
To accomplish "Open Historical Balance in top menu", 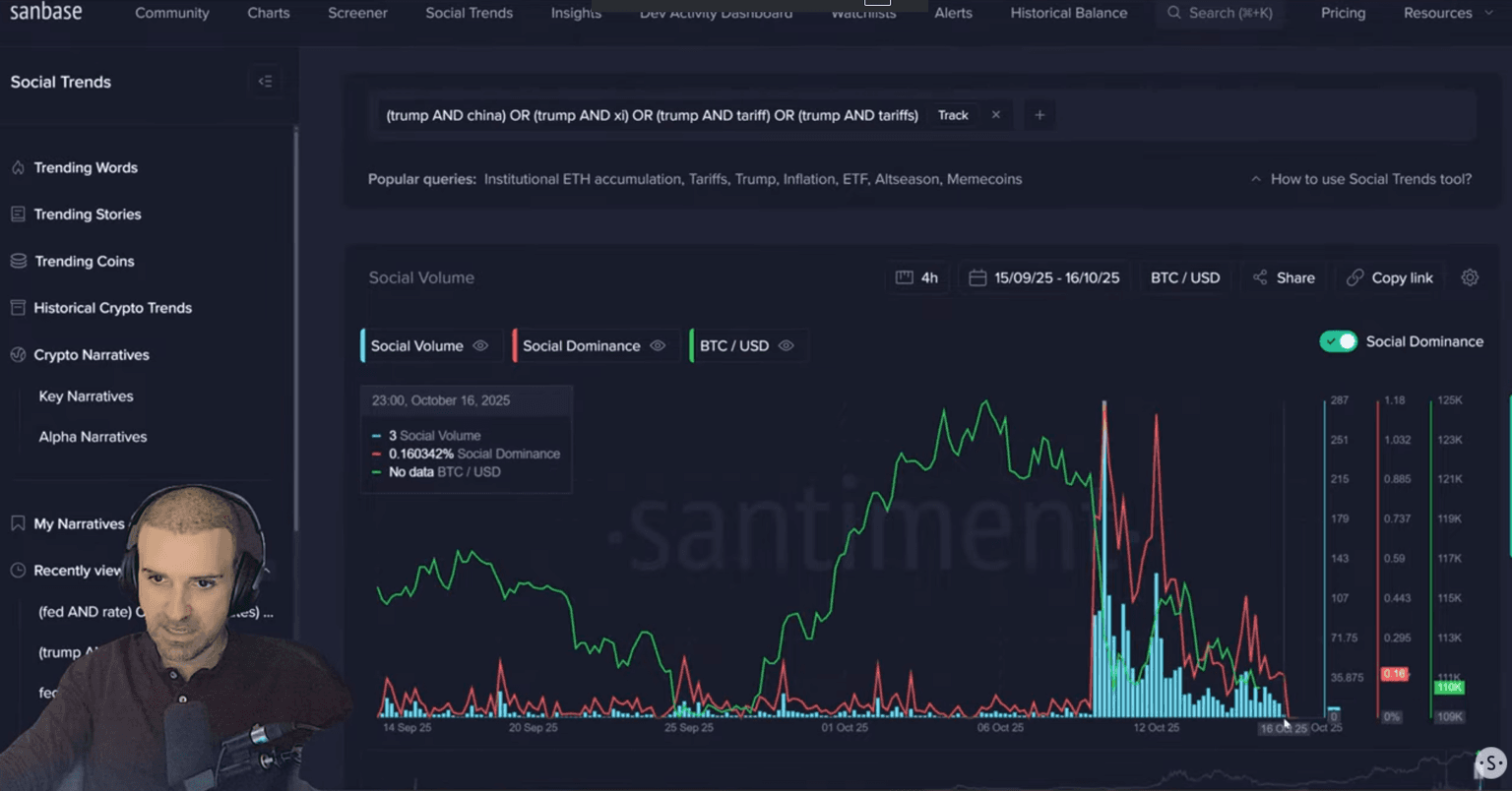I will tap(1068, 13).
